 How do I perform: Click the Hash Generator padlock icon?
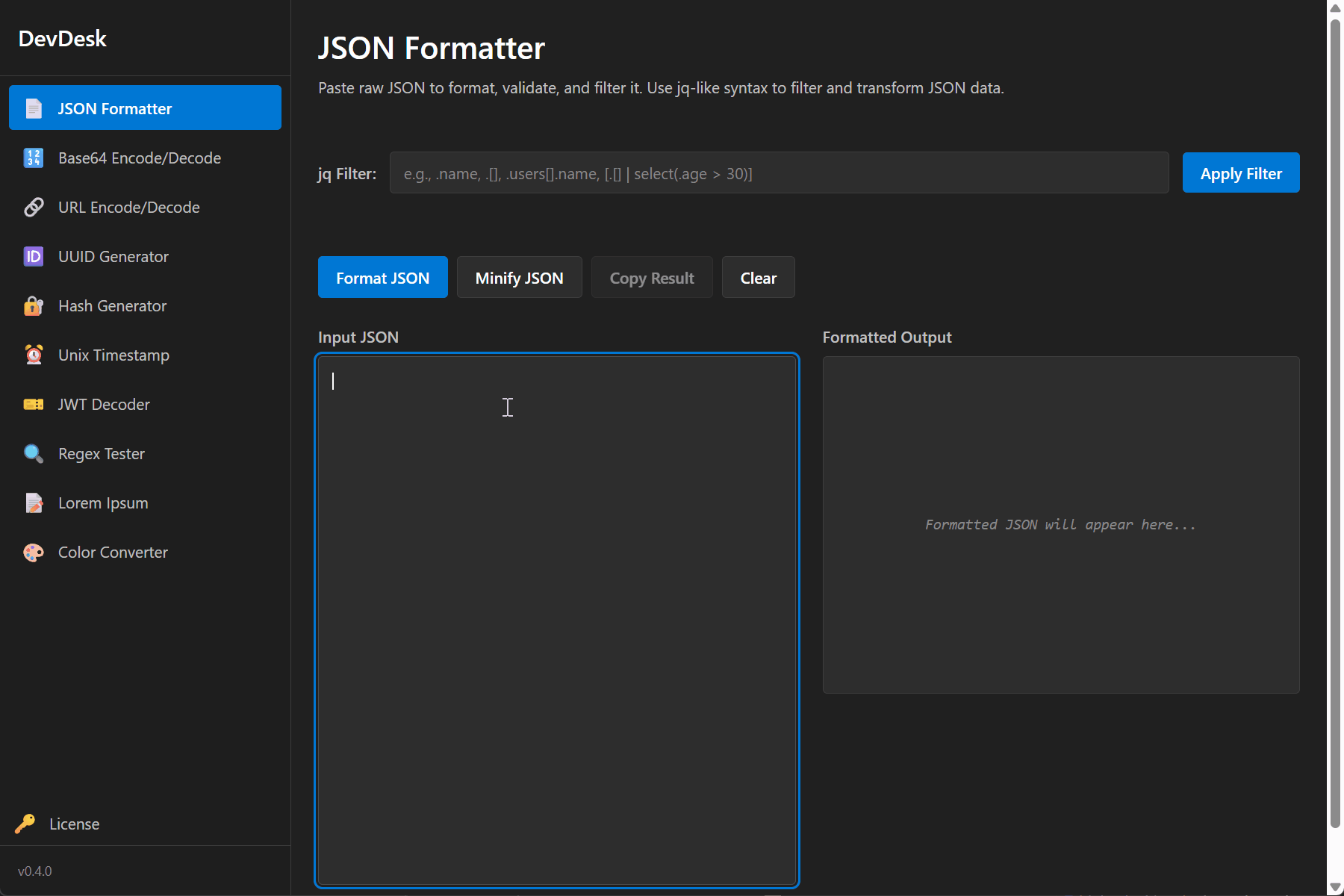coord(34,305)
